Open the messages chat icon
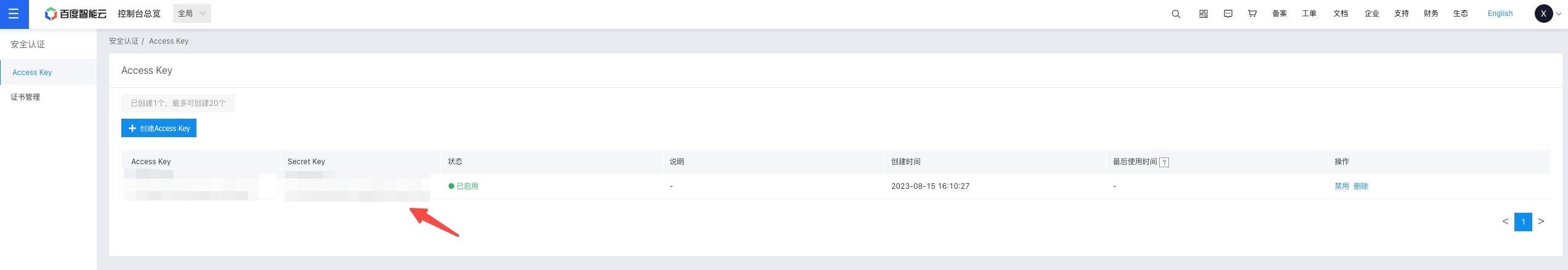This screenshot has width=1568, height=270. [x=1228, y=14]
